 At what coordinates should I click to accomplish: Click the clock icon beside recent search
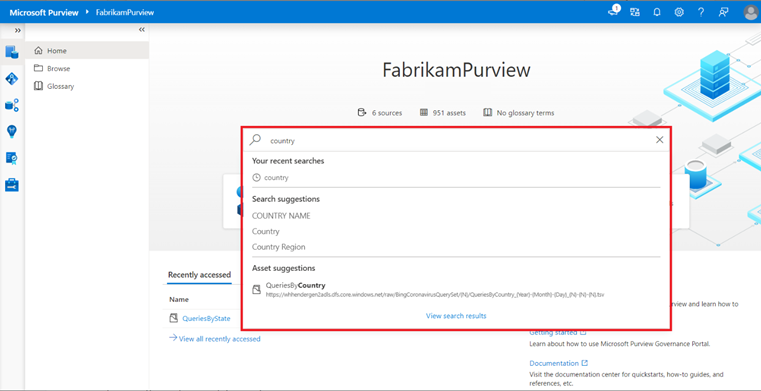tap(257, 178)
